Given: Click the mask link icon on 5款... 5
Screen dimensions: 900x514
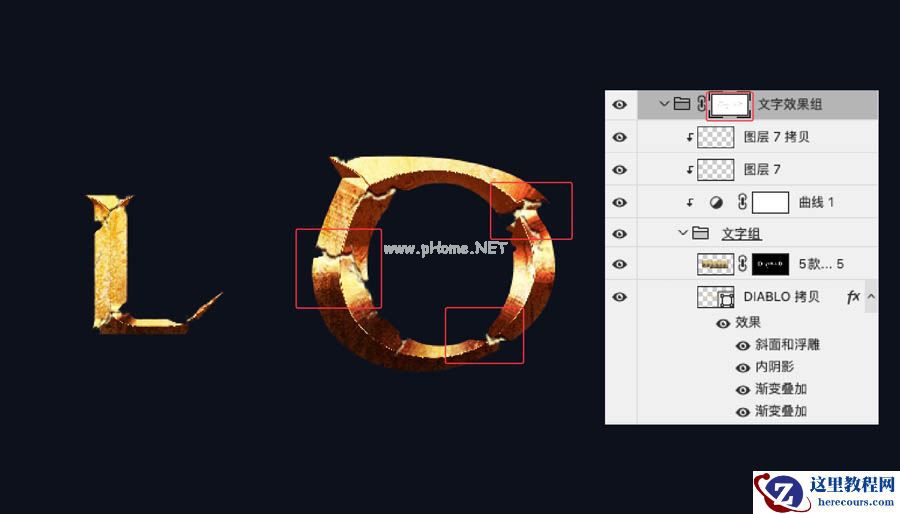Looking at the screenshot, I should pos(742,264).
